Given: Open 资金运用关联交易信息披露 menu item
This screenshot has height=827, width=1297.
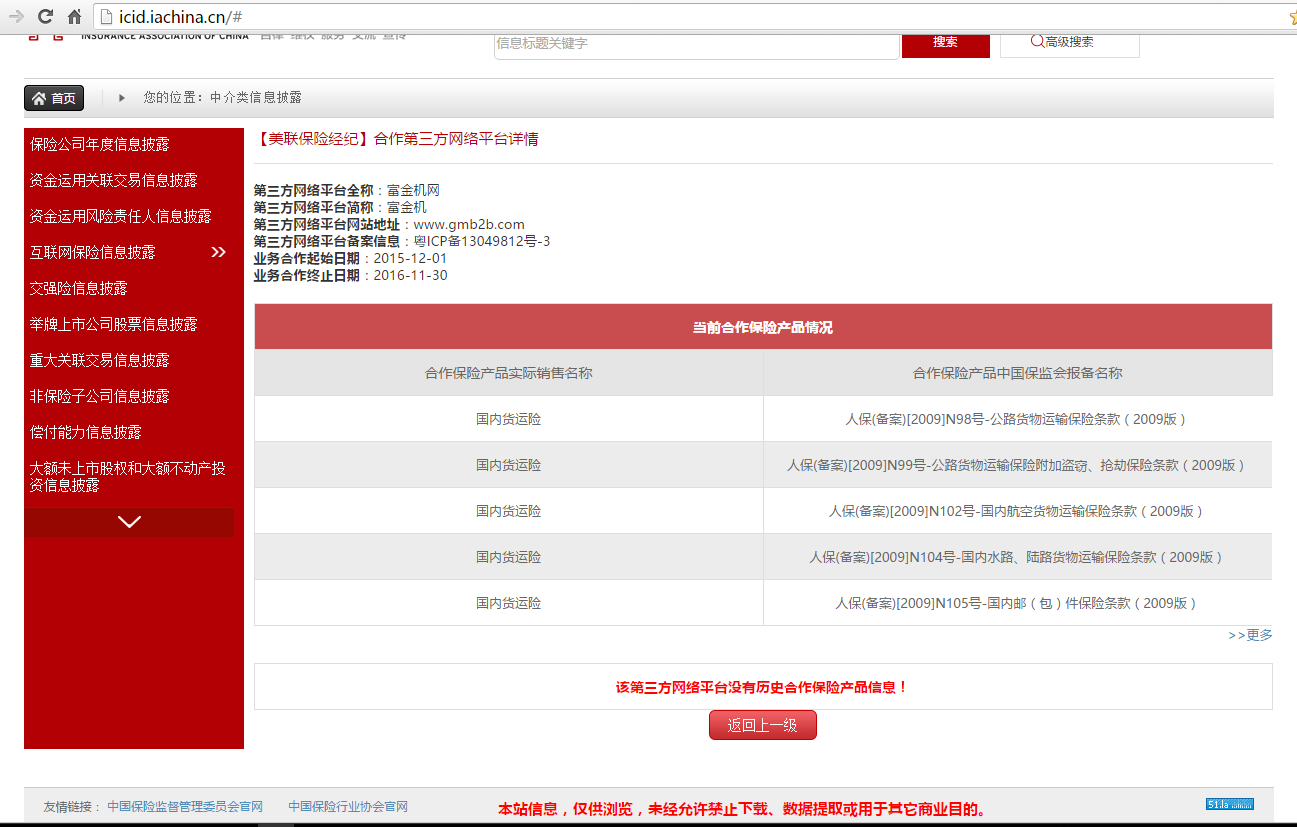Looking at the screenshot, I should point(114,180).
